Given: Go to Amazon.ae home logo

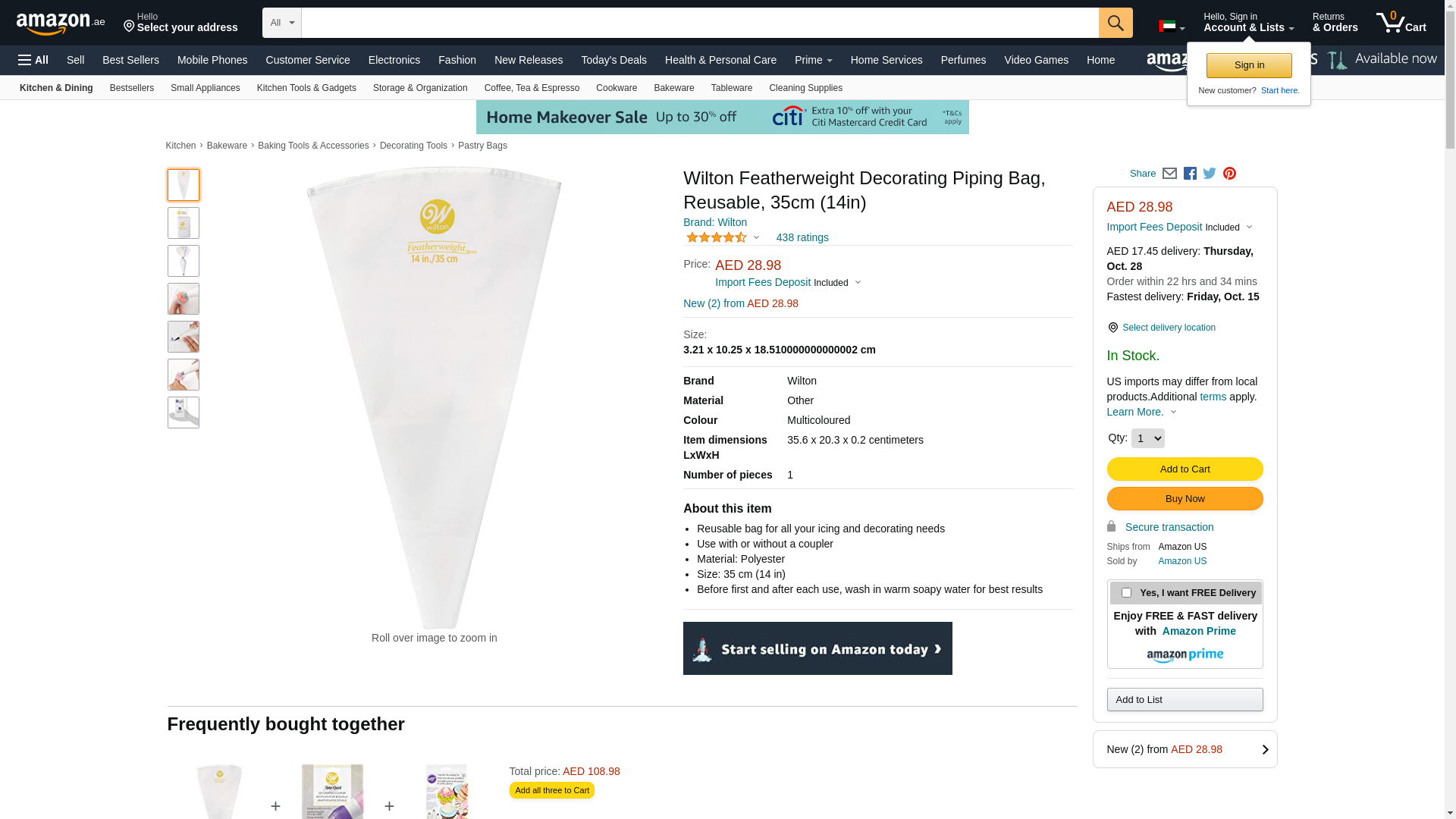Looking at the screenshot, I should click(61, 24).
